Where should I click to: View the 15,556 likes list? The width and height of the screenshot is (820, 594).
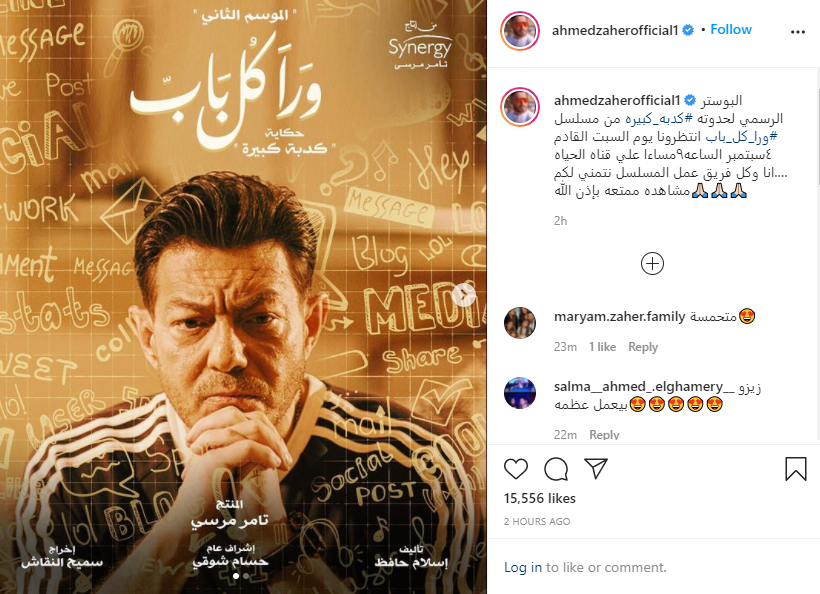[x=540, y=498]
